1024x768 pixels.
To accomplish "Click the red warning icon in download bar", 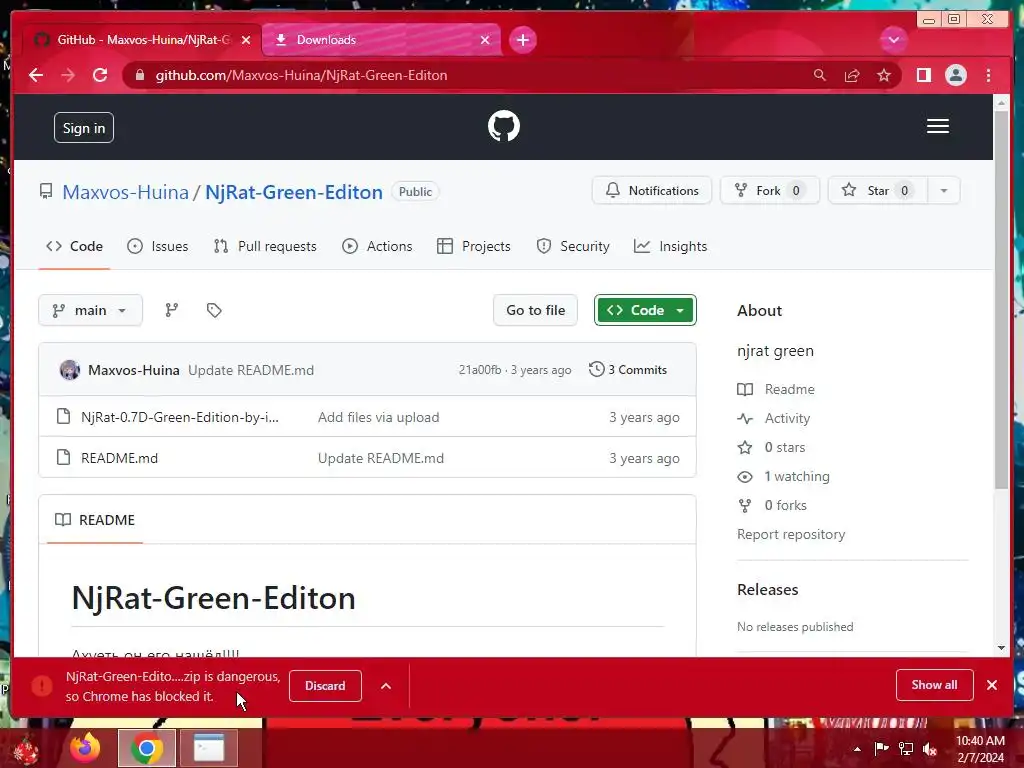I will click(x=42, y=686).
